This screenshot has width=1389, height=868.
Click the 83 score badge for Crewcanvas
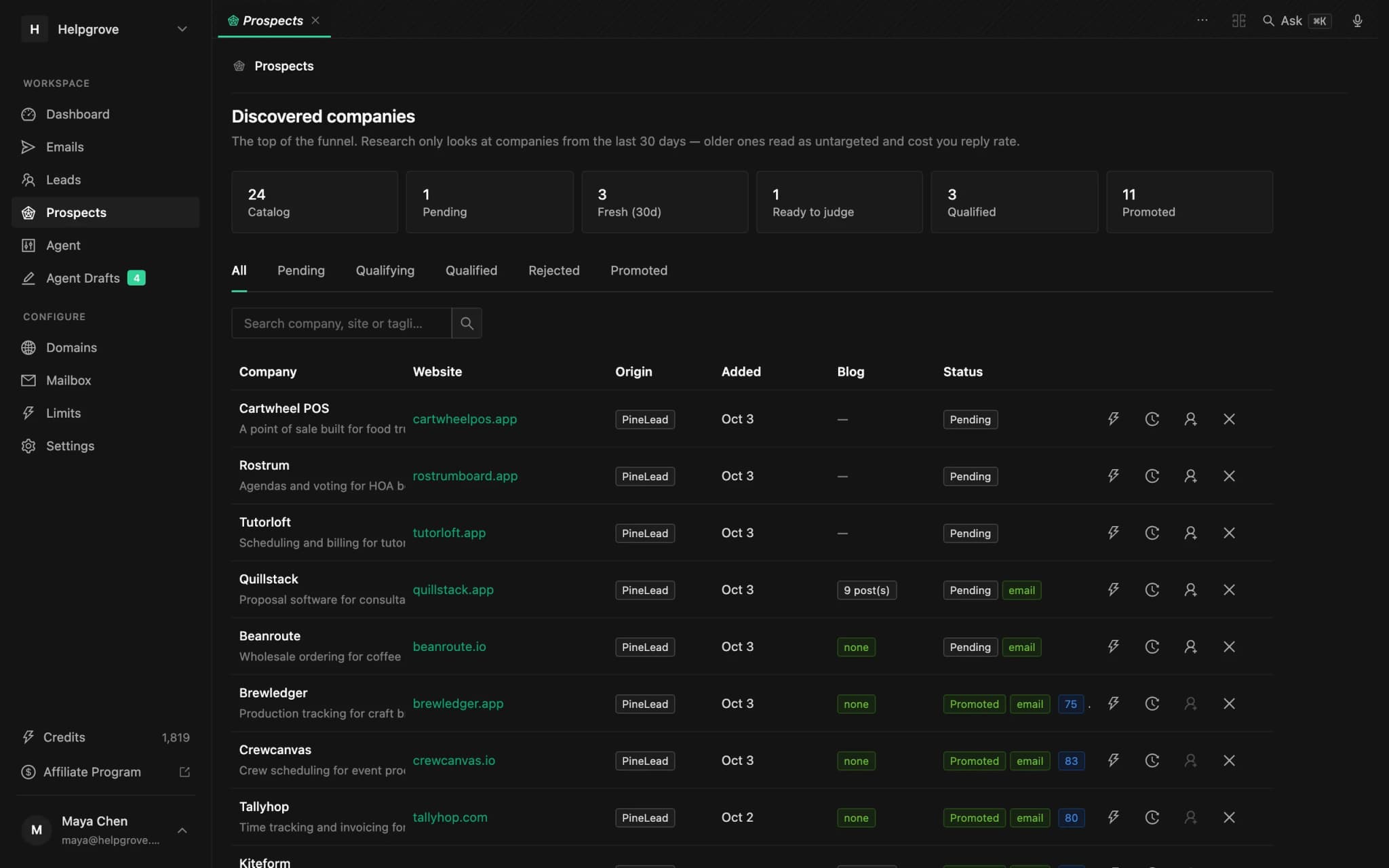pos(1071,761)
